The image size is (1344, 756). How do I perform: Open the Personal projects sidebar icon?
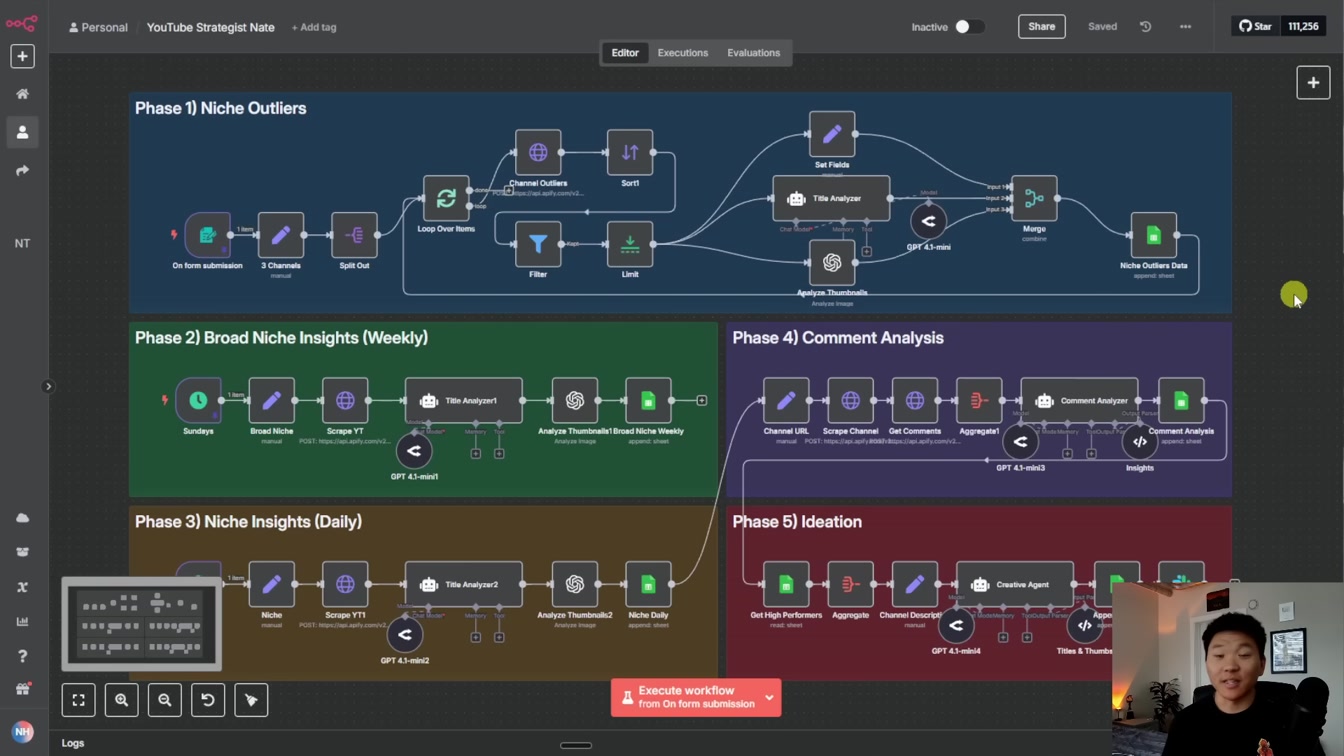pyautogui.click(x=22, y=132)
